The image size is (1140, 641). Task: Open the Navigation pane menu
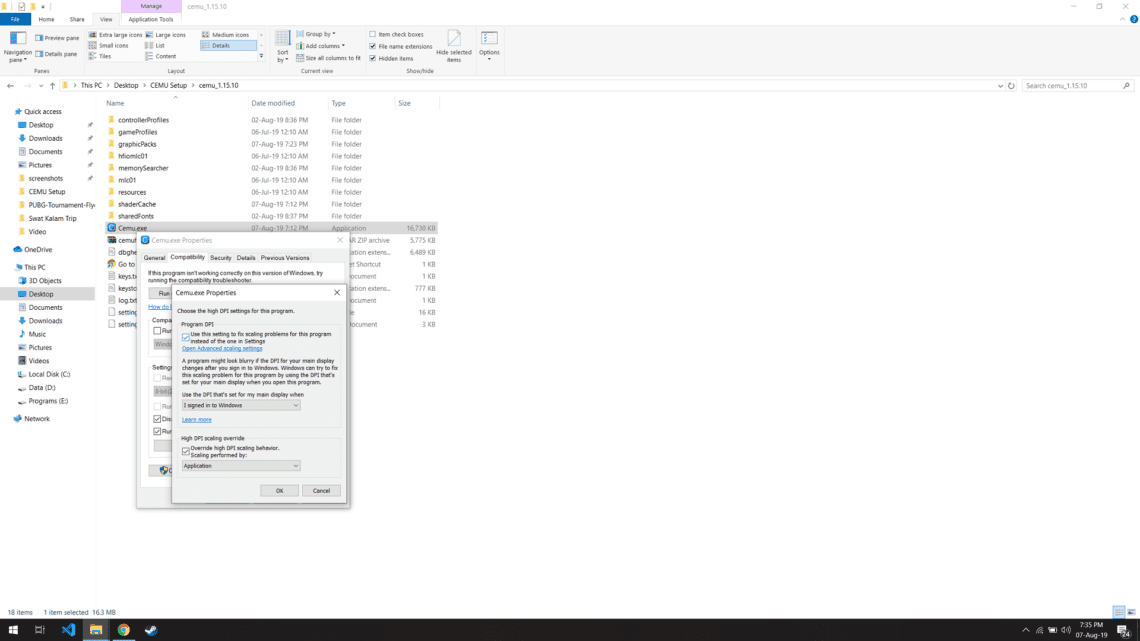17,47
